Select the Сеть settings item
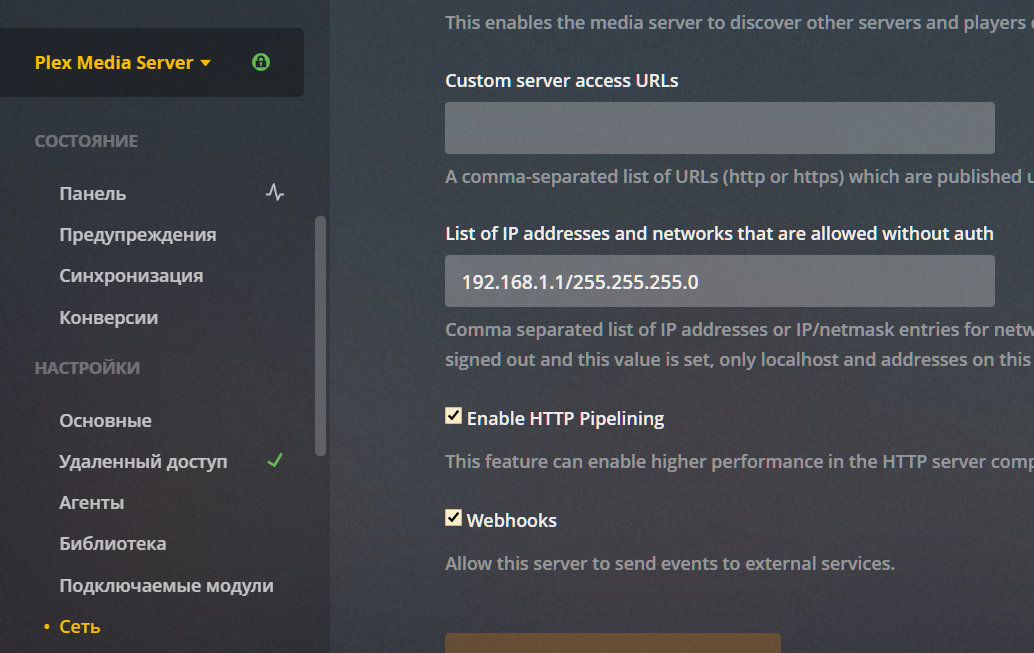This screenshot has width=1034, height=653. (80, 627)
